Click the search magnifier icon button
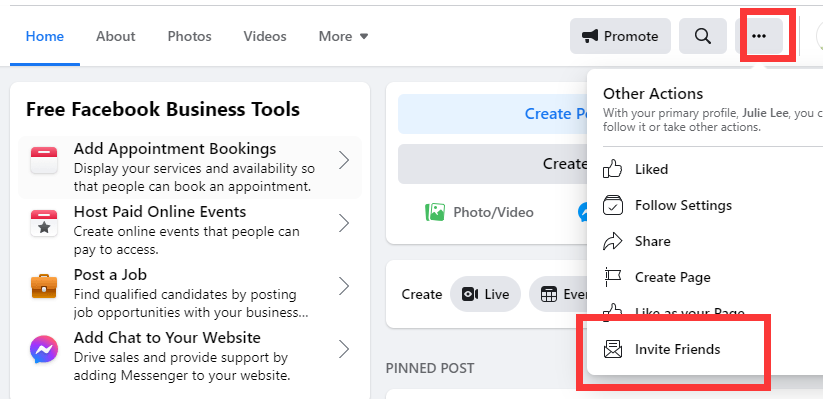This screenshot has height=399, width=823. 702,36
